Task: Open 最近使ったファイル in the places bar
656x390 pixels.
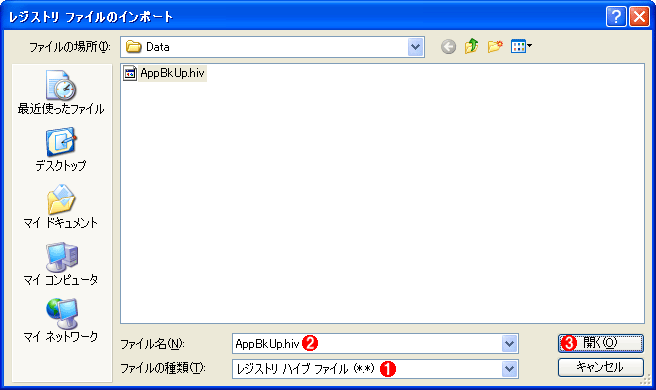Action: 61,92
